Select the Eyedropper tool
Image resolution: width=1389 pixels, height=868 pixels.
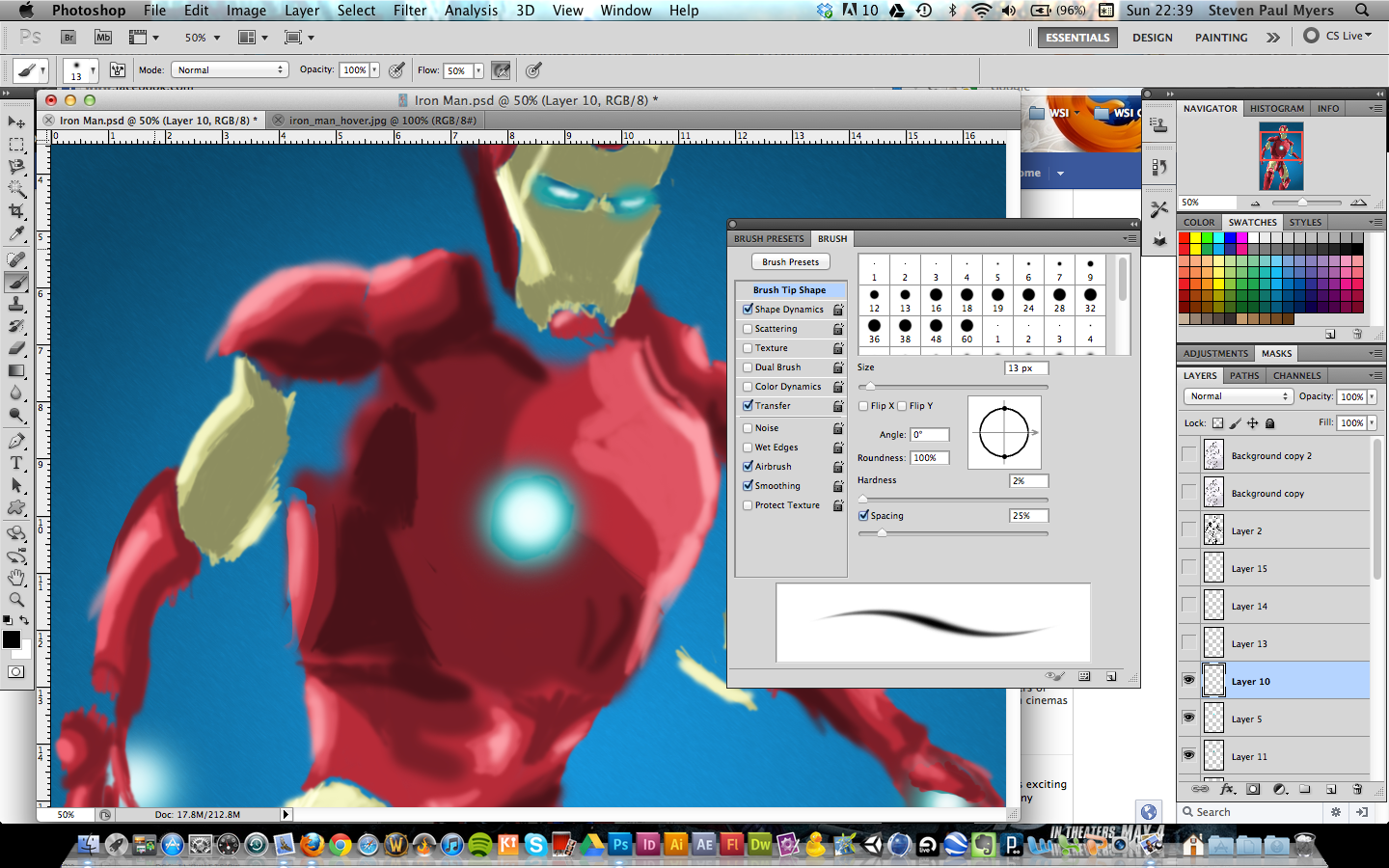tap(16, 233)
